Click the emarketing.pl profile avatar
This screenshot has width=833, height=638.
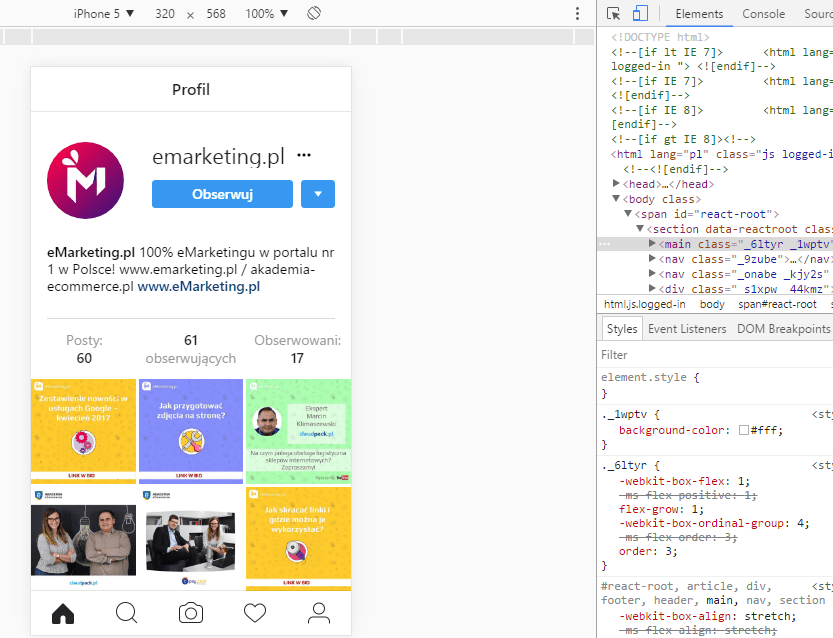pos(85,180)
